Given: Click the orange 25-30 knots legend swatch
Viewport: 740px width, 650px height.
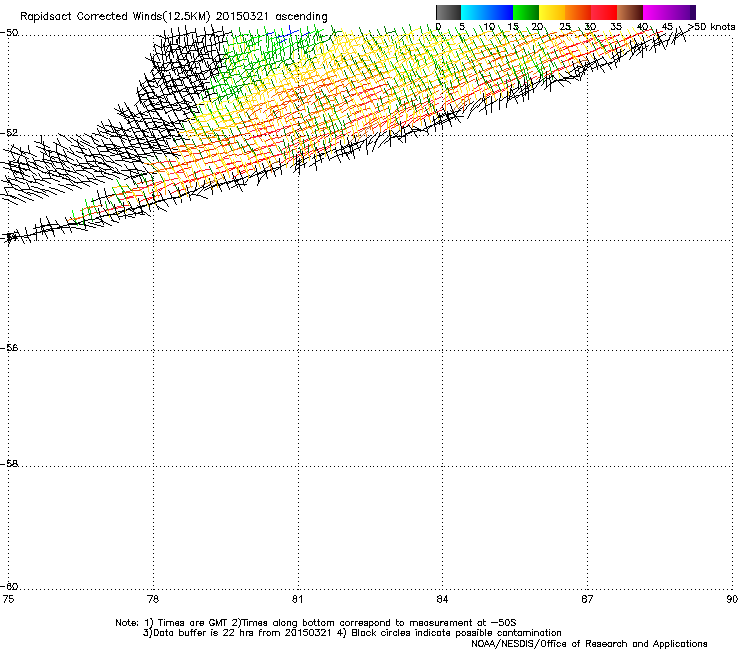Looking at the screenshot, I should (578, 12).
